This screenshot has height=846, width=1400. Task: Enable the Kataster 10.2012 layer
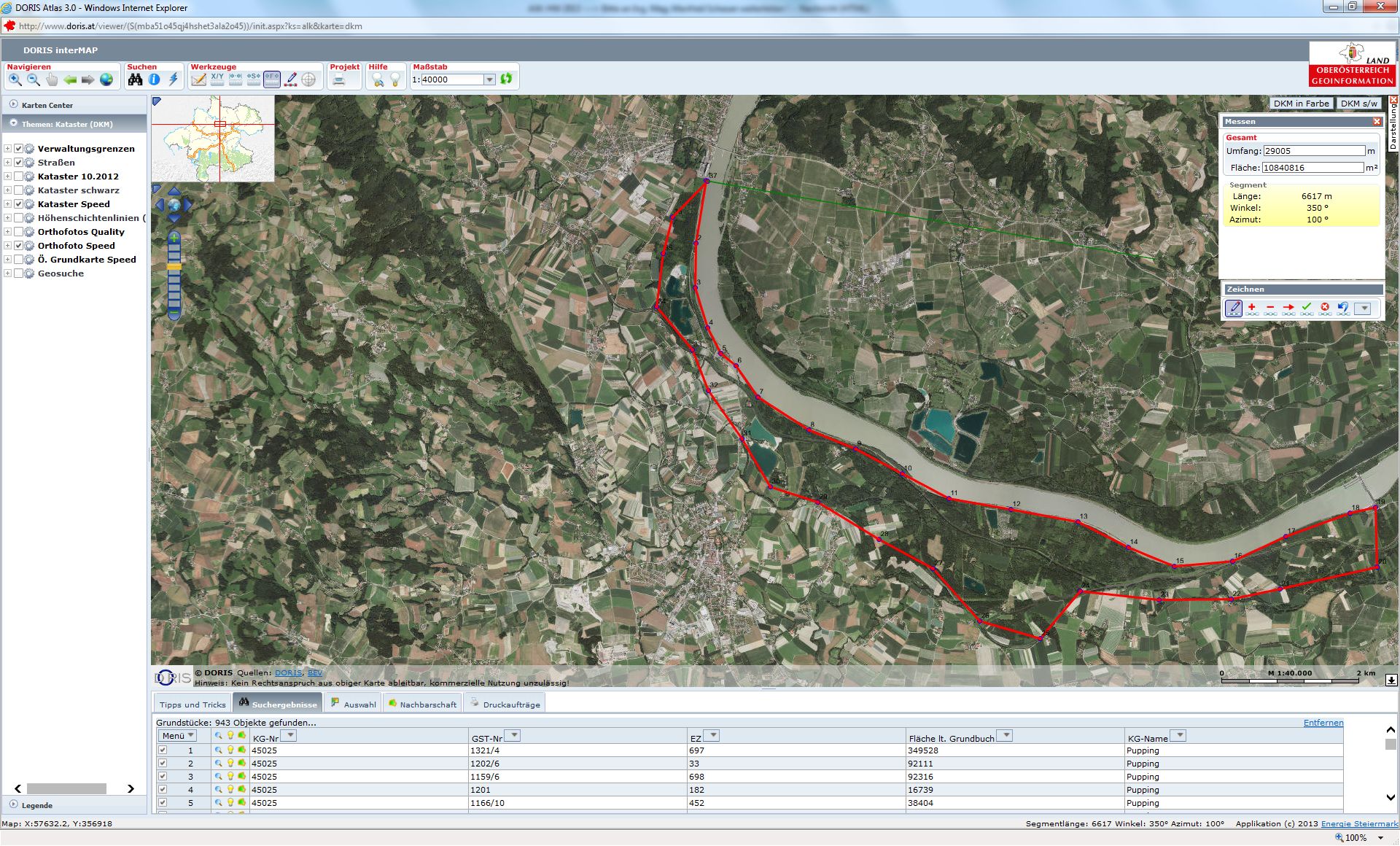[19, 176]
